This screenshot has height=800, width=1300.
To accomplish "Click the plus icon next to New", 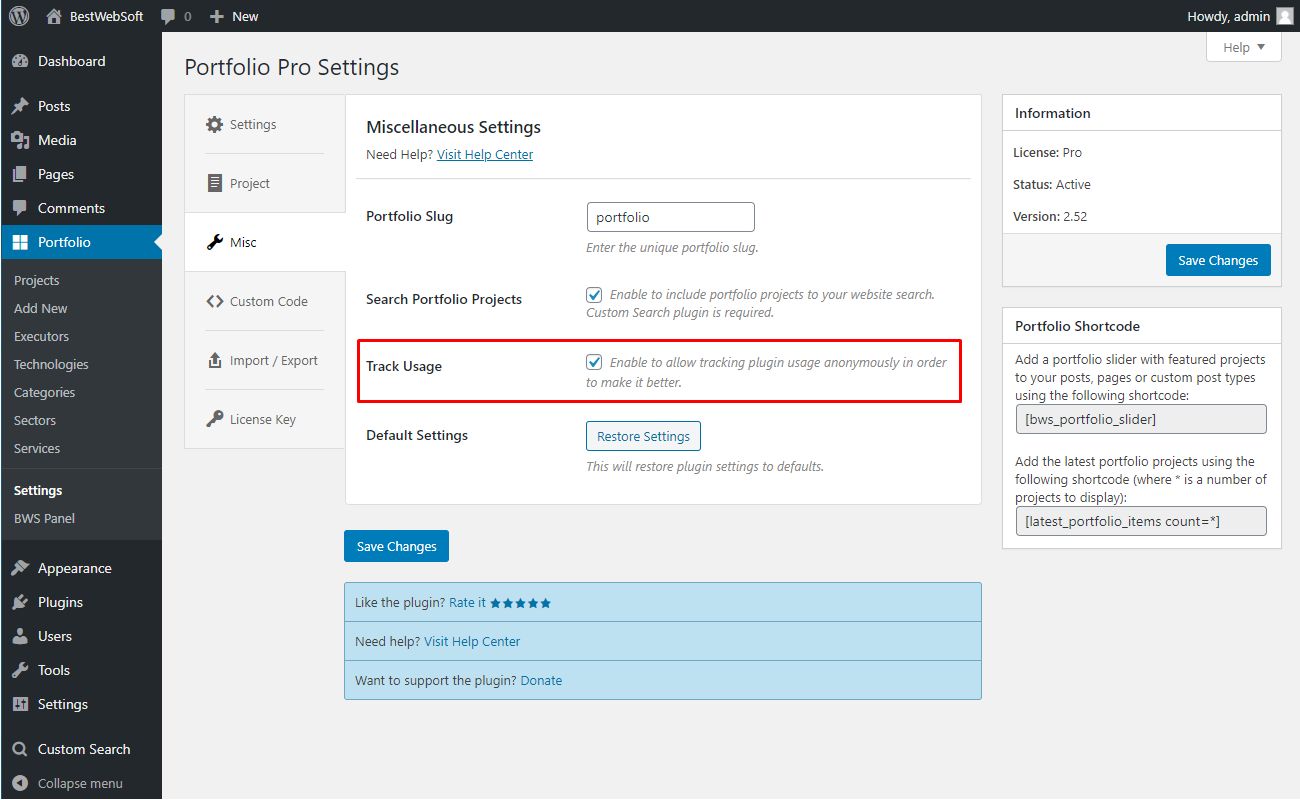I will point(216,16).
